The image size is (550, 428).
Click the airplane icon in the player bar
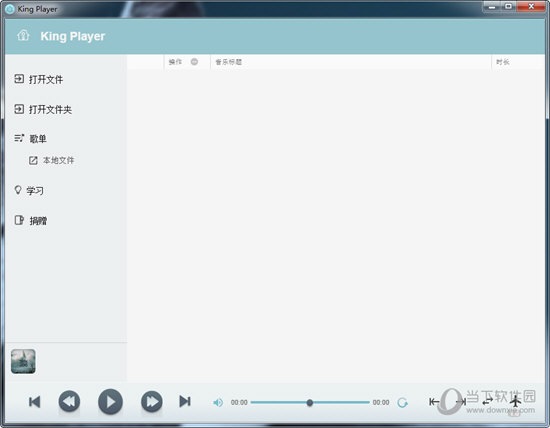(x=515, y=401)
